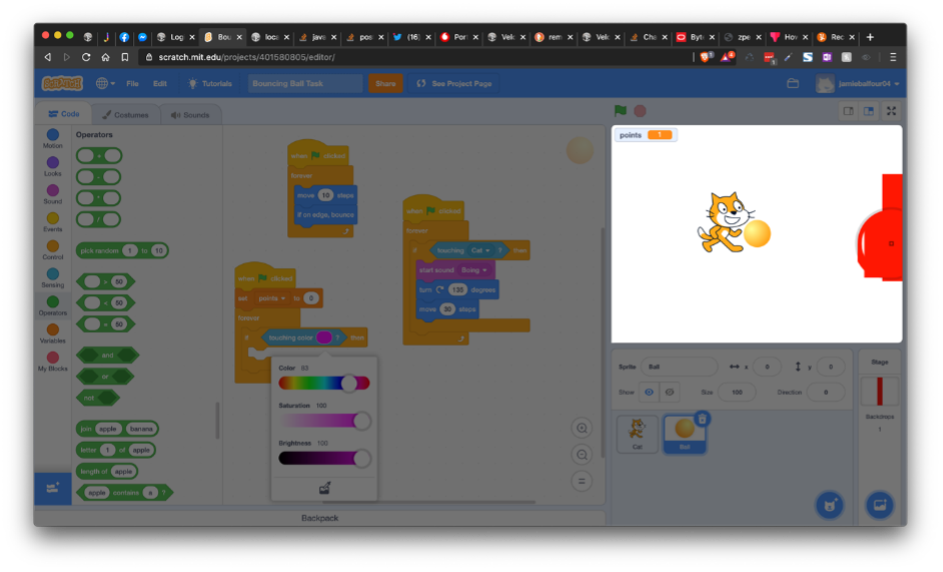Switch to the Costumes tab
The image size is (943, 572).
(x=125, y=114)
